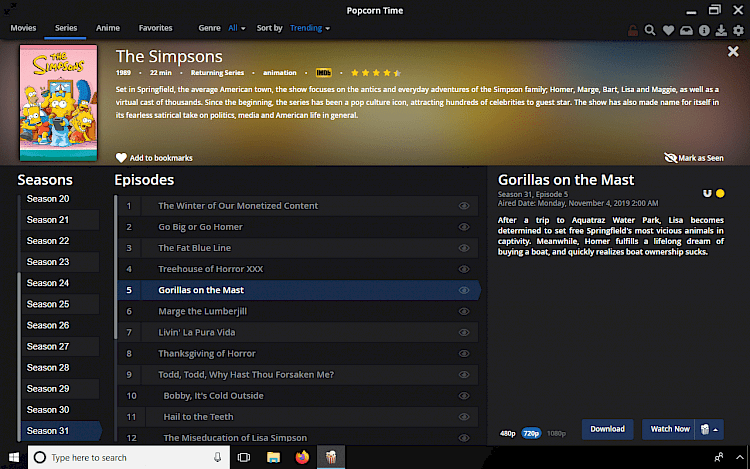Click the yellow torrent health indicator
The image size is (750, 469).
pyautogui.click(x=720, y=193)
